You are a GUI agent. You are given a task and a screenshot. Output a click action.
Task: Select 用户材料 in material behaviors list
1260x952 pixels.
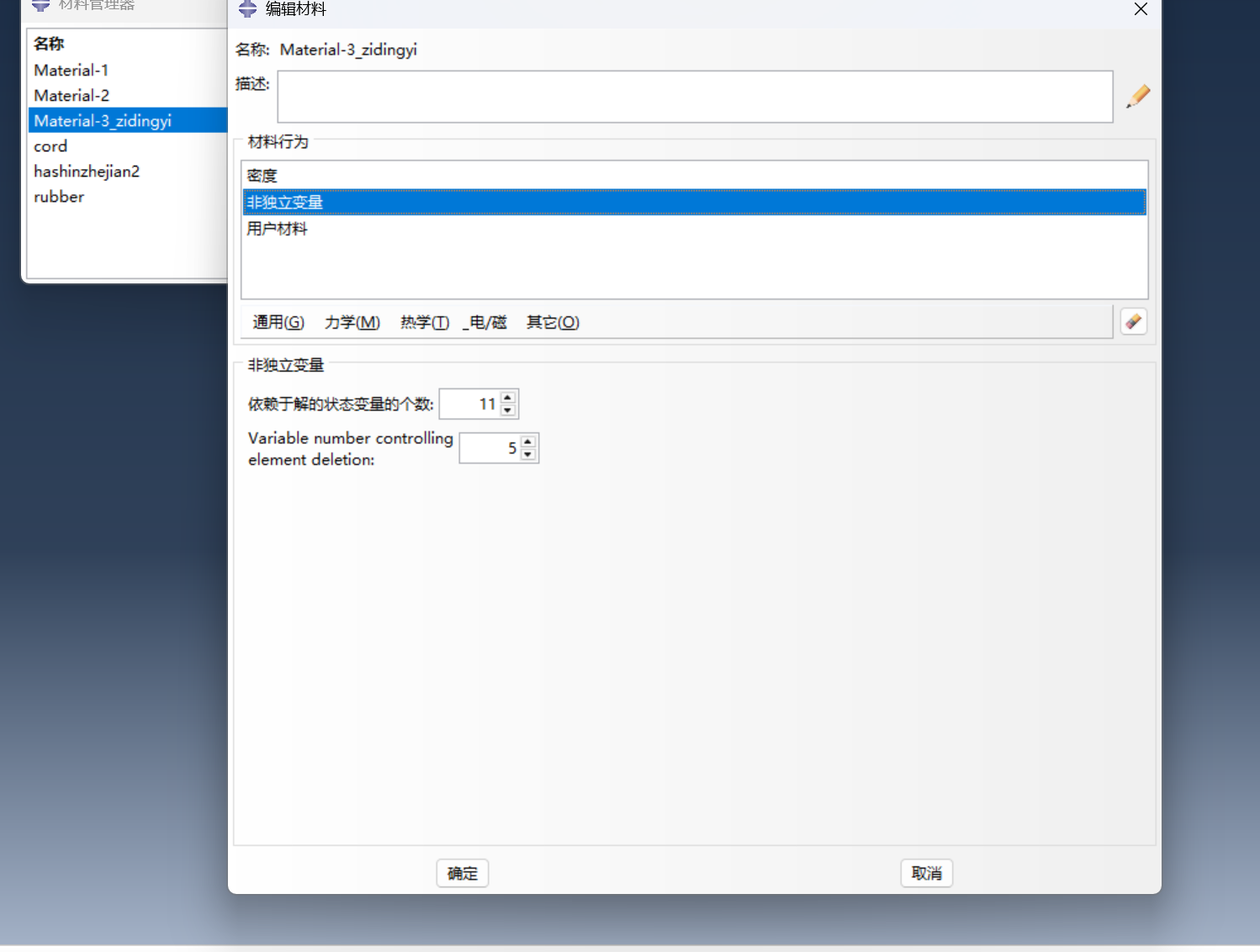(694, 228)
